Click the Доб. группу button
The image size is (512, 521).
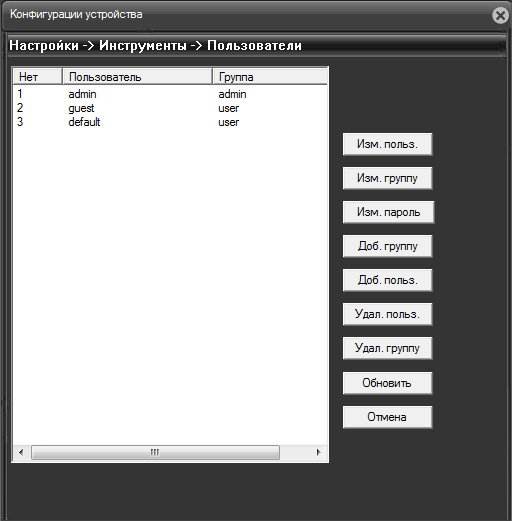387,246
